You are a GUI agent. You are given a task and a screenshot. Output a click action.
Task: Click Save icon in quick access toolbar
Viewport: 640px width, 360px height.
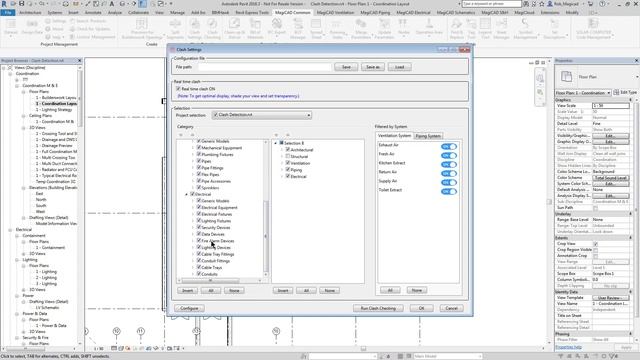pos(22,4)
